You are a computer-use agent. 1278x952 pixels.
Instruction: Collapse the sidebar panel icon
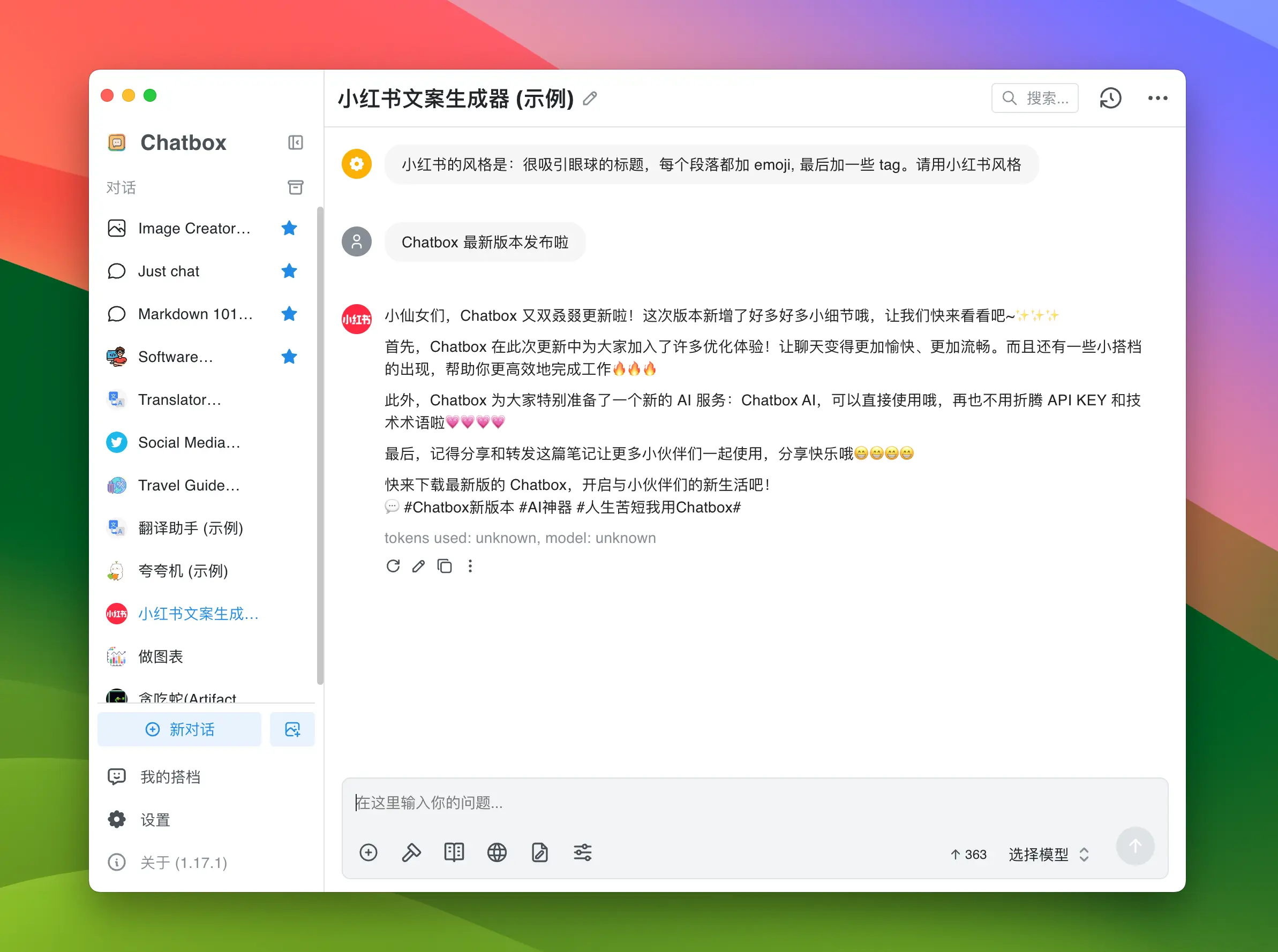pos(295,142)
